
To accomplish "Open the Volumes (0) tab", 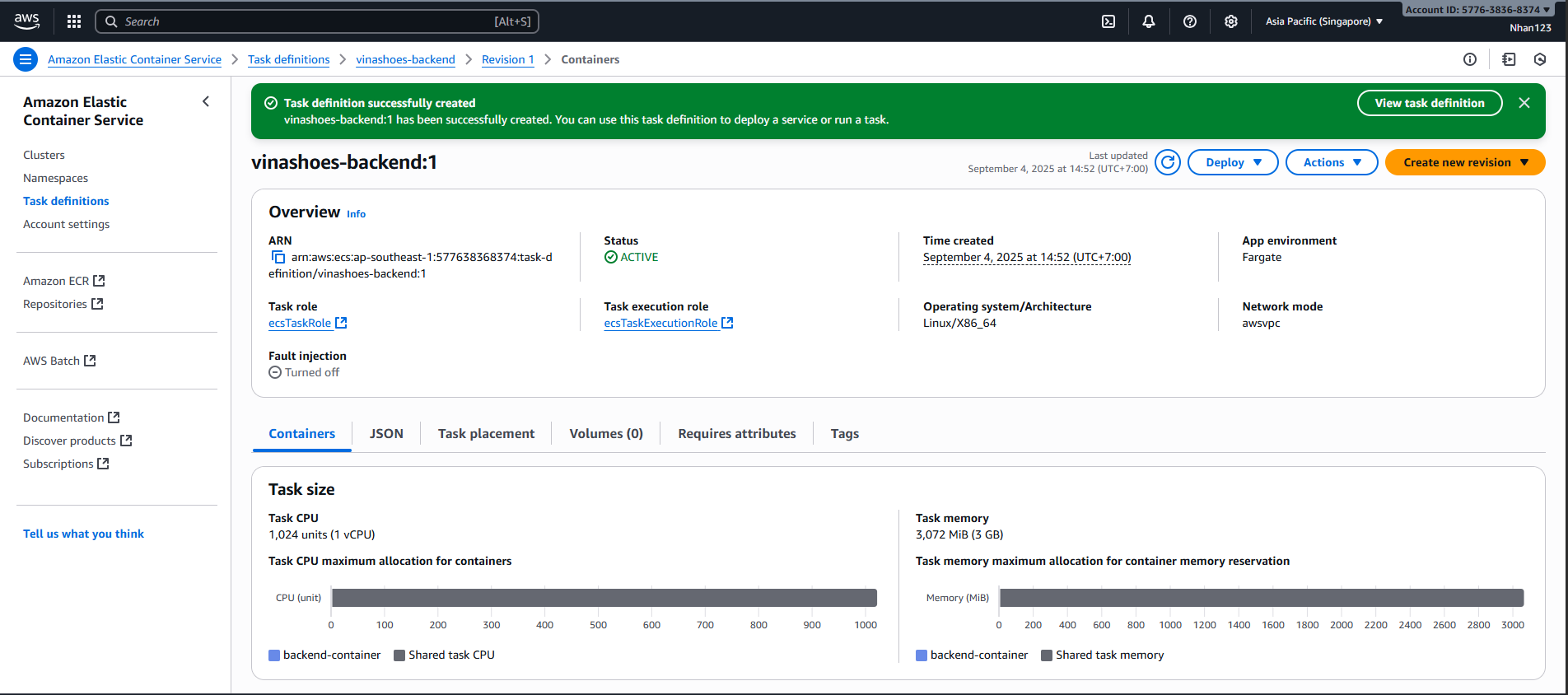I will coord(606,434).
